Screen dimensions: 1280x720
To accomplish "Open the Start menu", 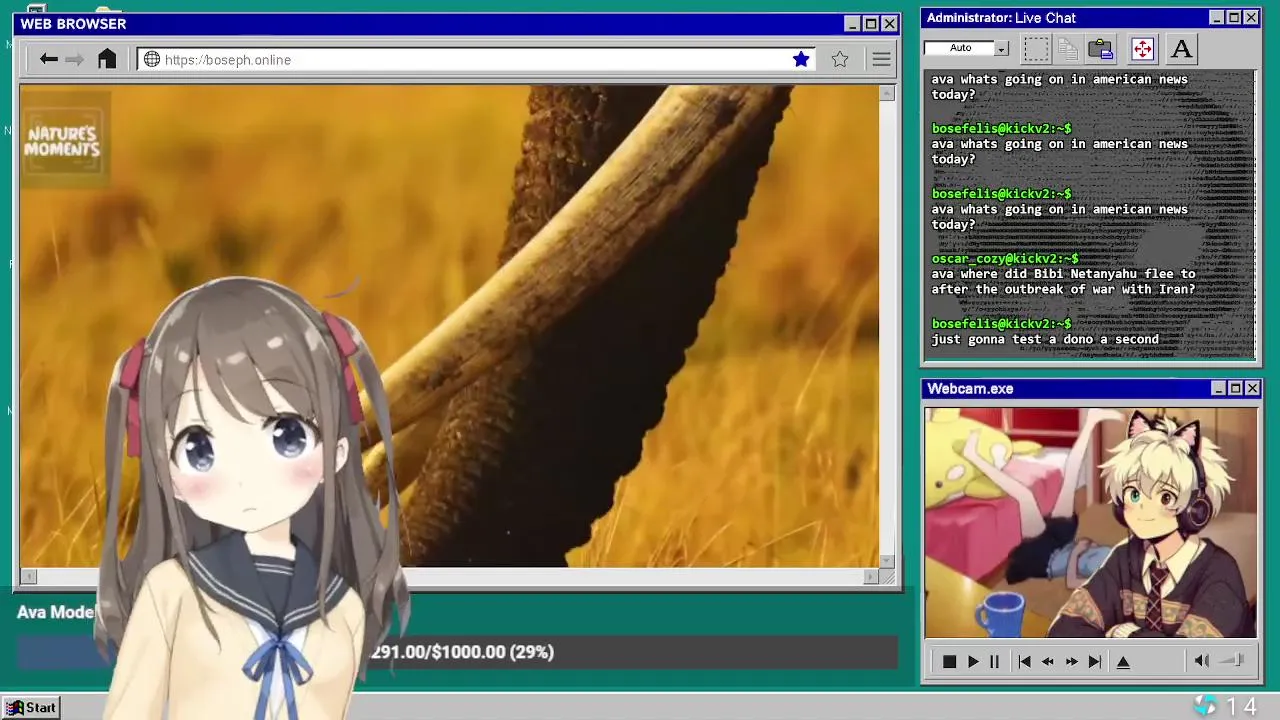I will coord(33,707).
